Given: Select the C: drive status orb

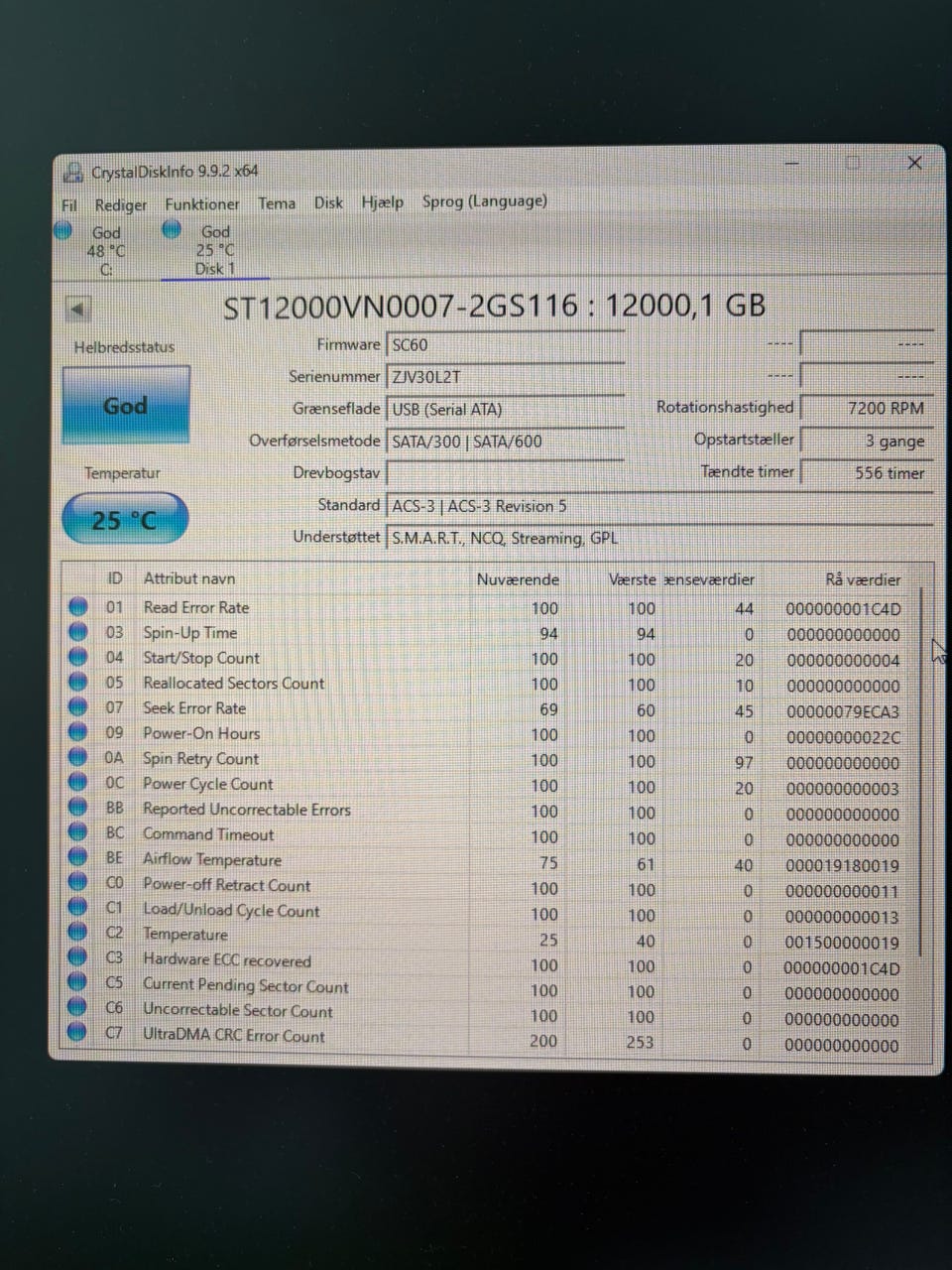Looking at the screenshot, I should point(63,230).
